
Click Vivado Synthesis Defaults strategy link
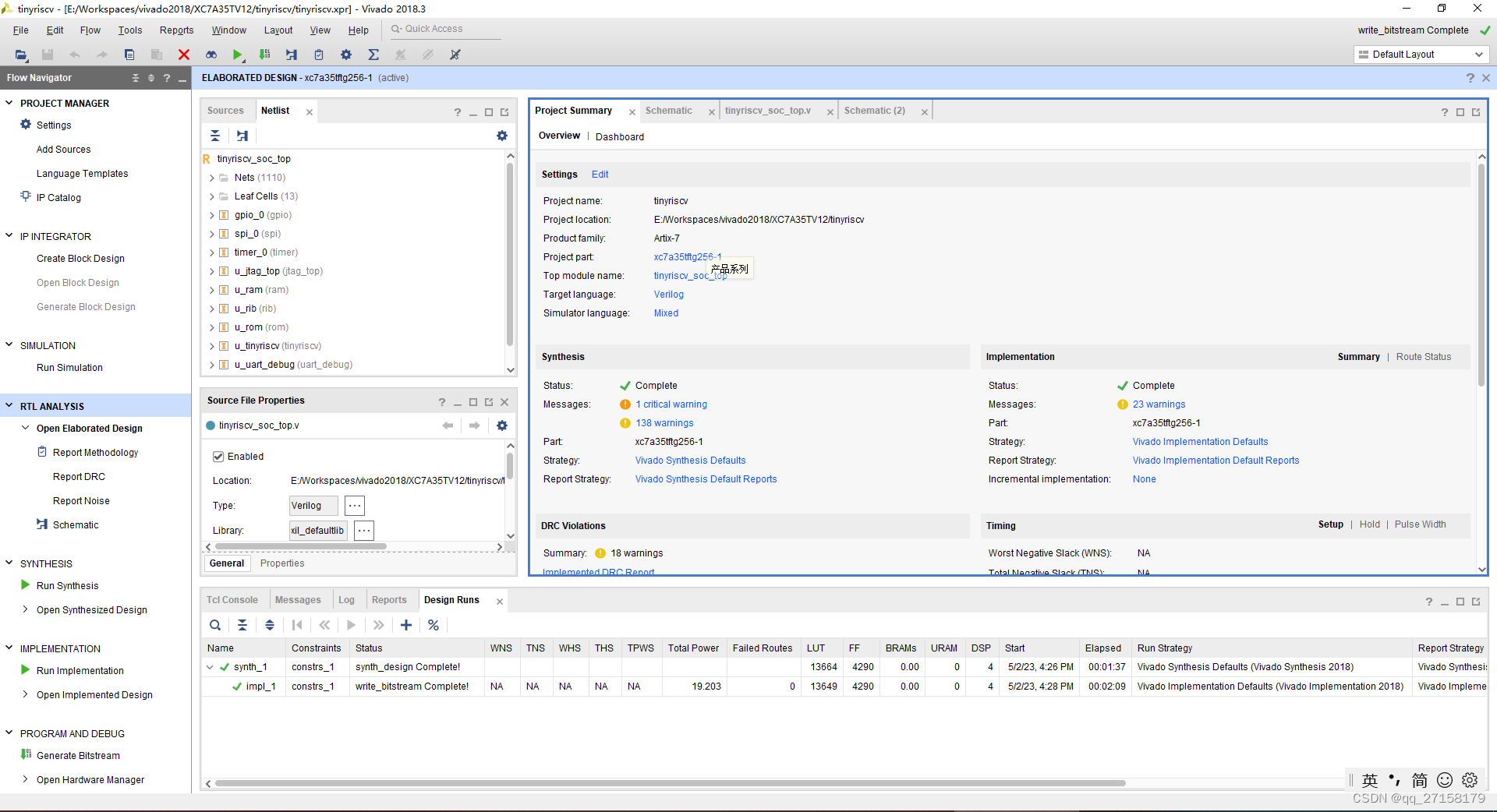[x=690, y=461]
